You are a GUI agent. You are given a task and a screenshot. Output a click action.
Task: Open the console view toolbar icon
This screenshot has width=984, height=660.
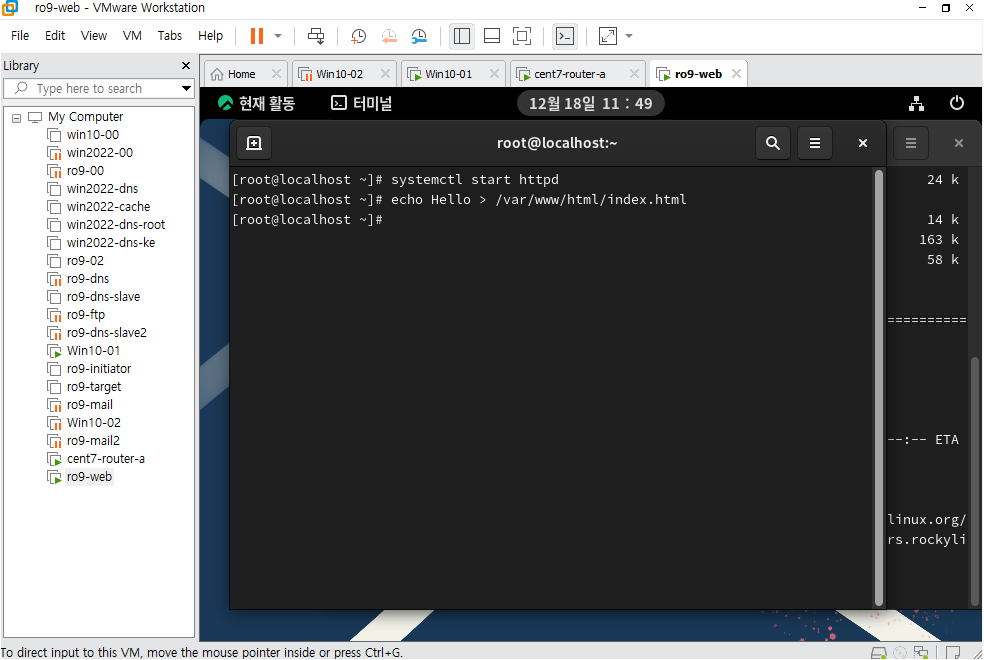[565, 36]
